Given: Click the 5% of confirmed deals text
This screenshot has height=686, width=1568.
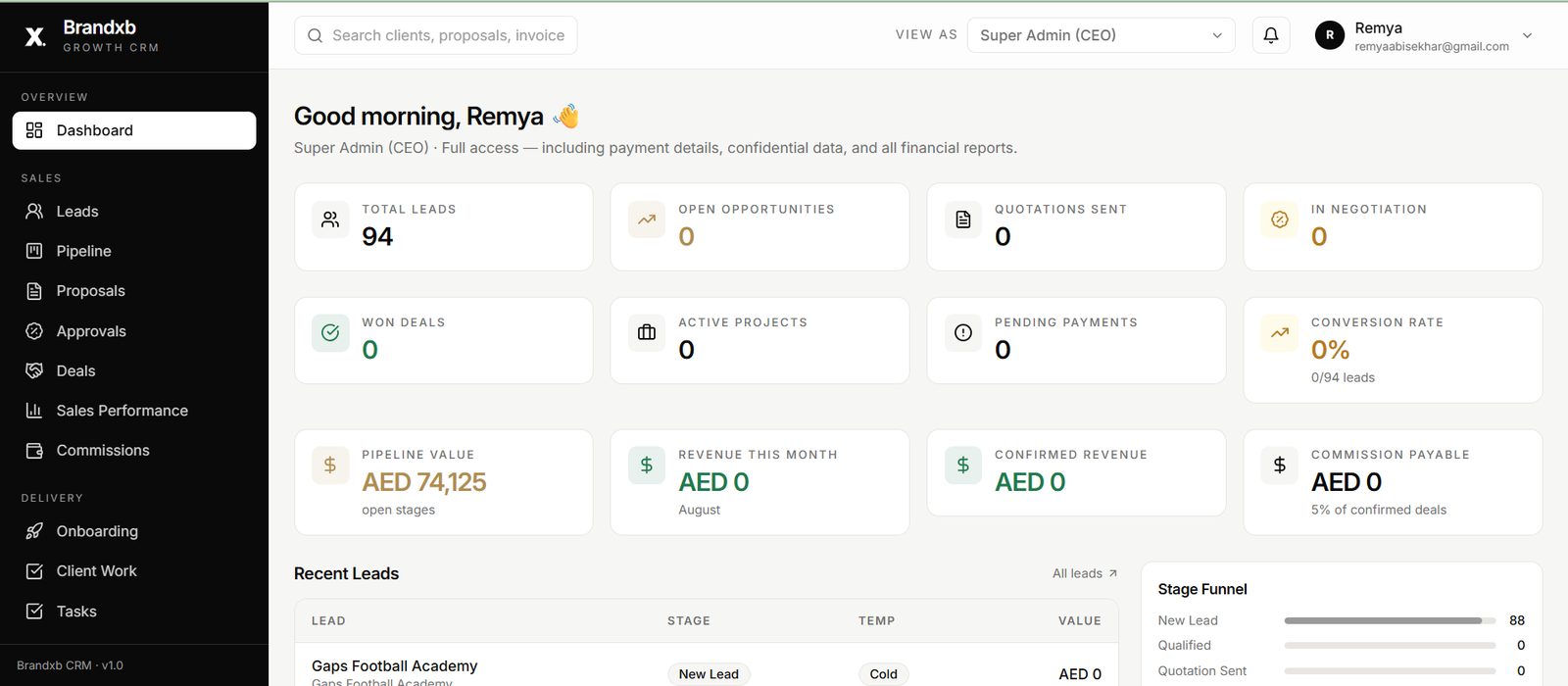Looking at the screenshot, I should (1379, 510).
